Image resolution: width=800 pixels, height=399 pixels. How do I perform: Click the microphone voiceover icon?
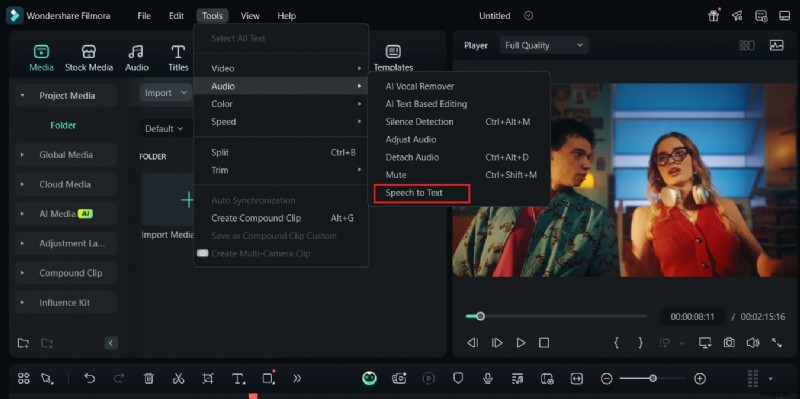[488, 378]
